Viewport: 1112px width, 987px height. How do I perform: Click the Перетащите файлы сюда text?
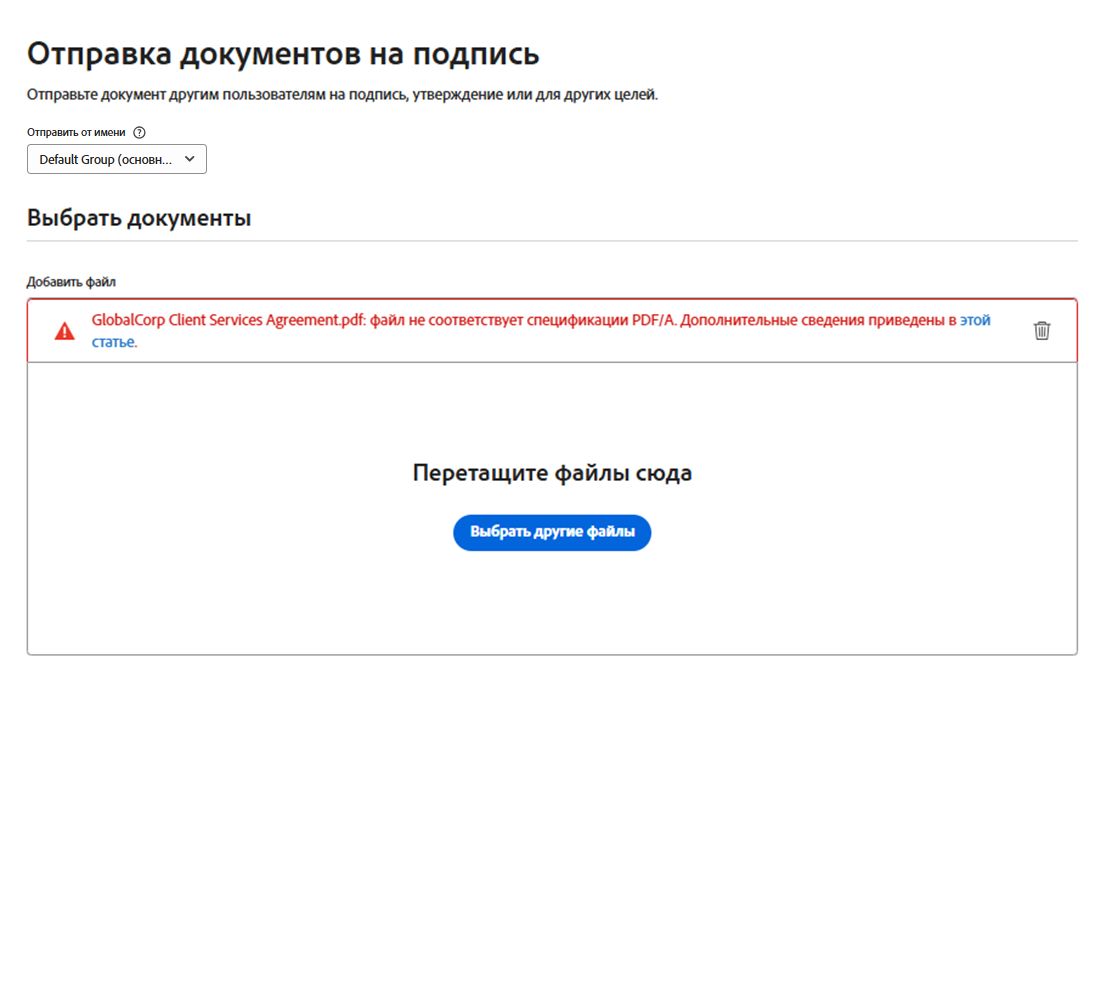[552, 473]
